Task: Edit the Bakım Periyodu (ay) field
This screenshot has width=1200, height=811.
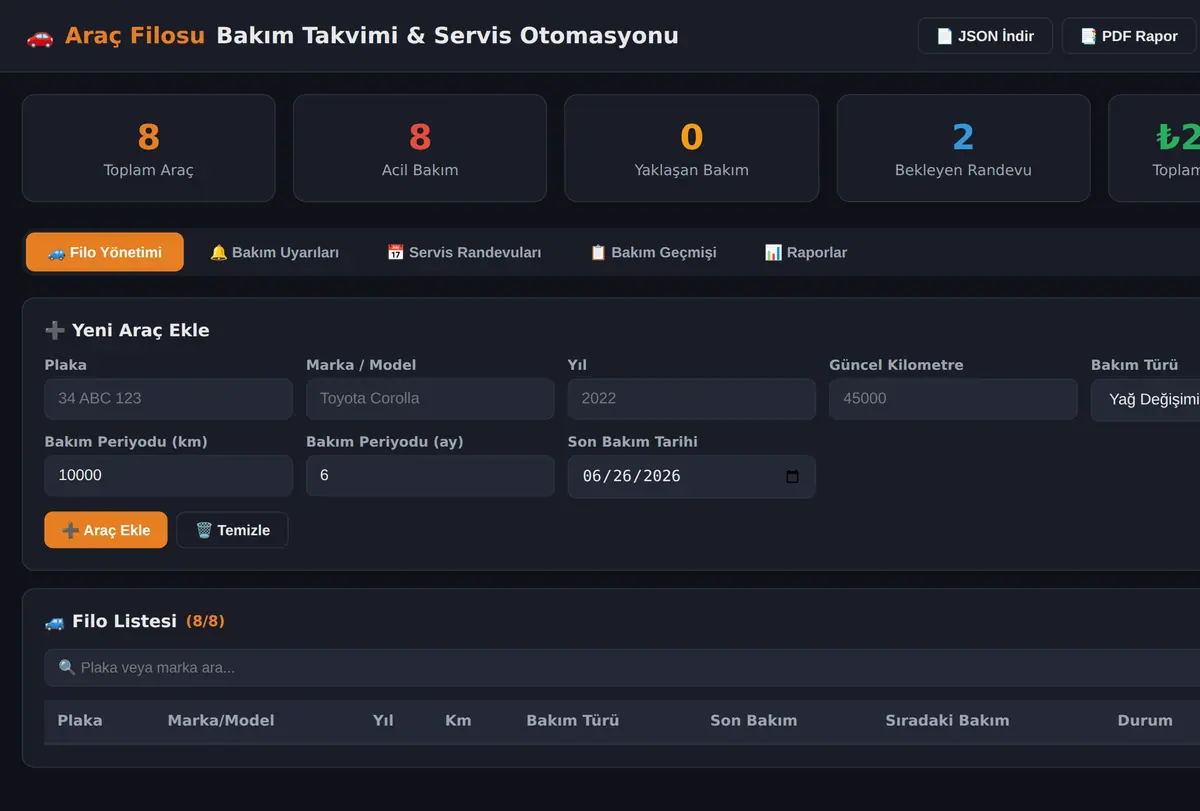Action: (x=430, y=475)
